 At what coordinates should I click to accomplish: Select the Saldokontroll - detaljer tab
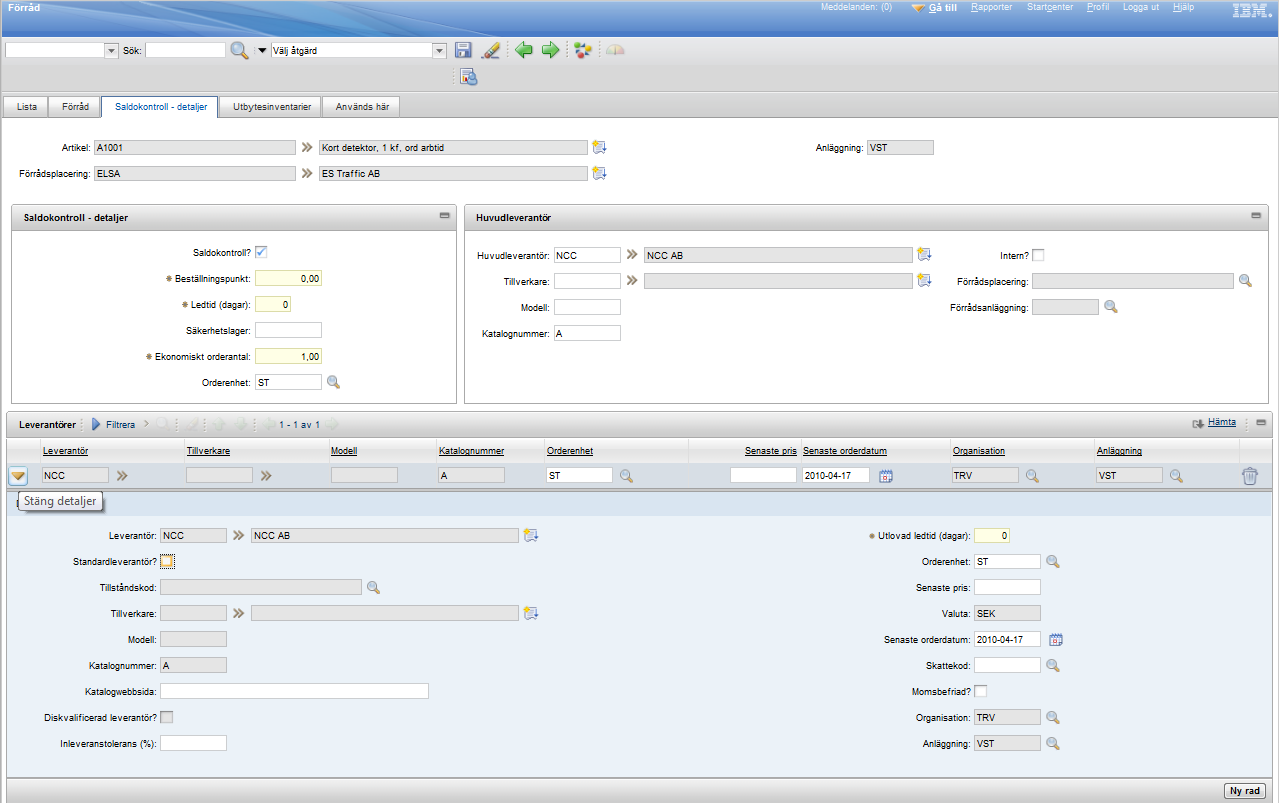(160, 106)
